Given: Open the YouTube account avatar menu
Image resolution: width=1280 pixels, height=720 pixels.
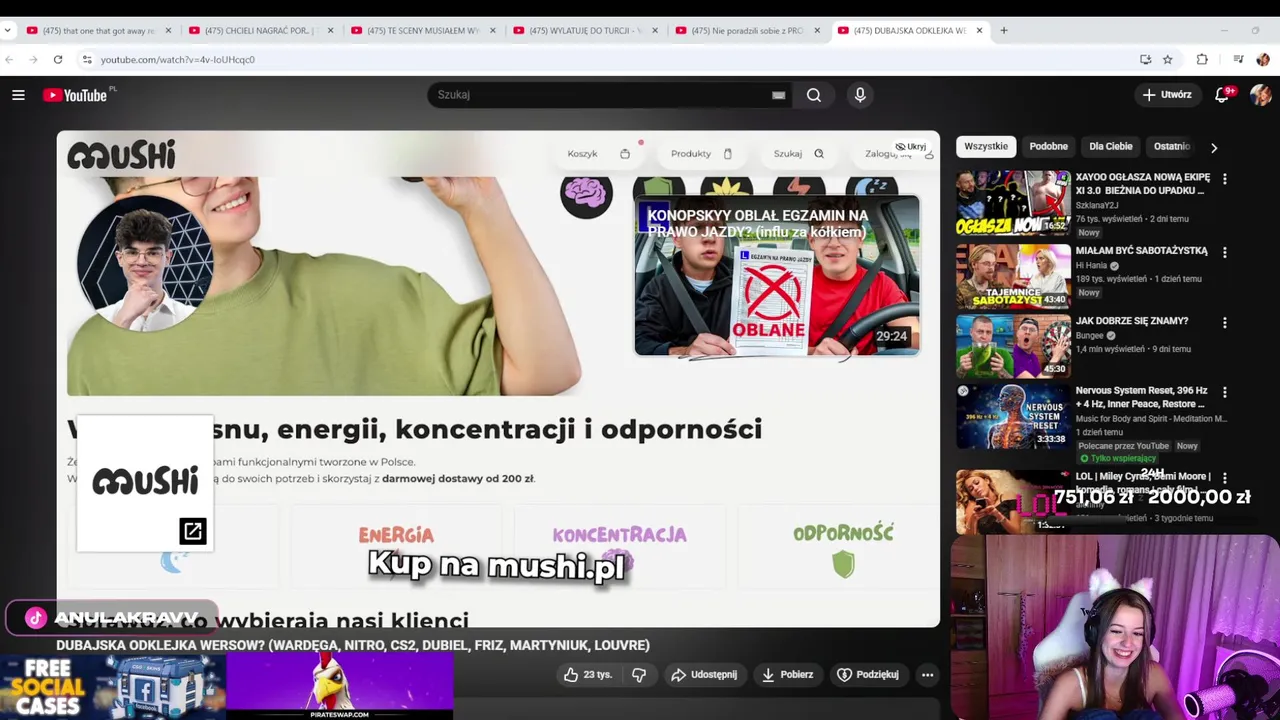Looking at the screenshot, I should [x=1260, y=95].
